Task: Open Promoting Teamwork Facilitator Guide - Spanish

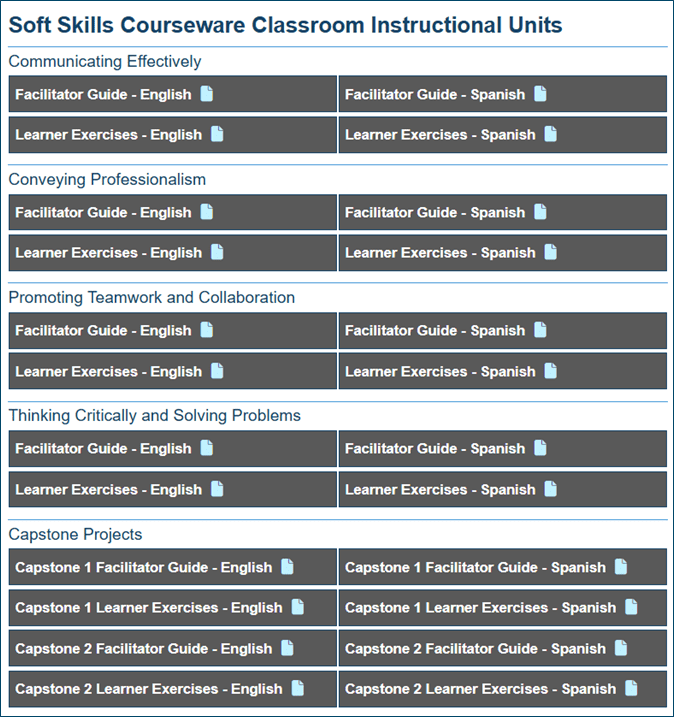Action: [434, 331]
